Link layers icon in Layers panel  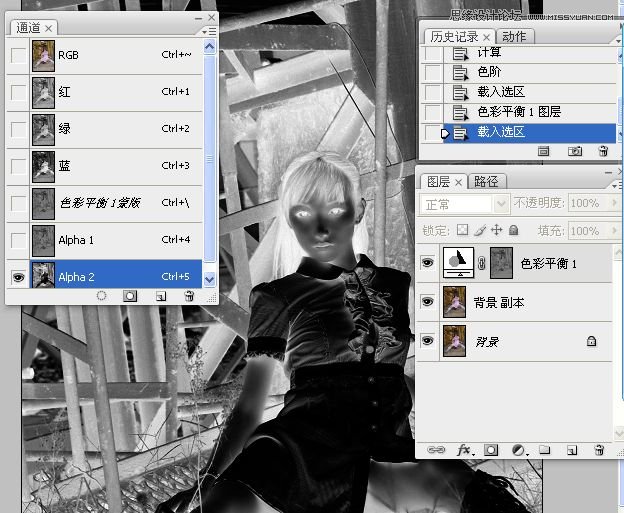tap(436, 450)
